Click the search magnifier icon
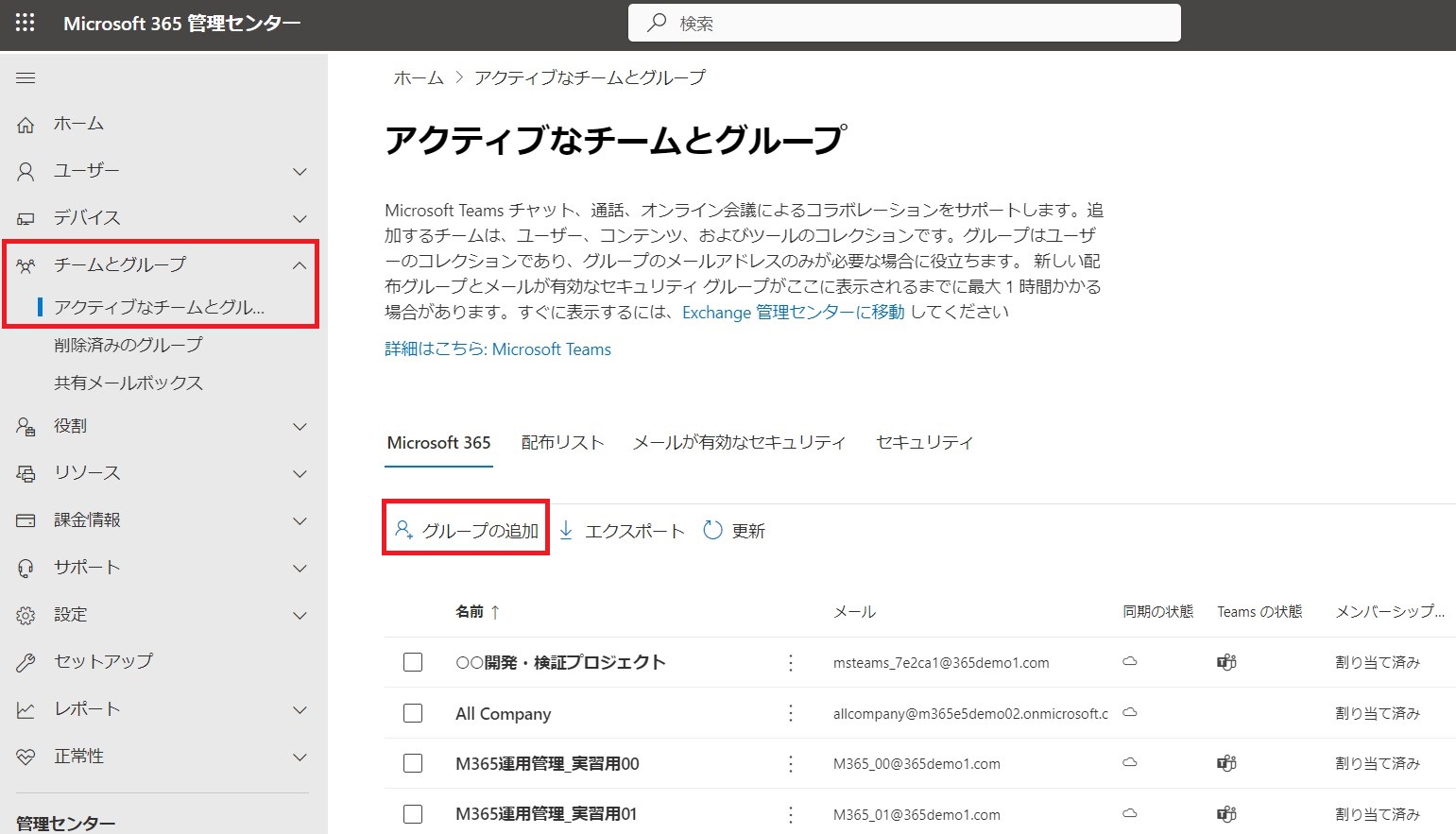This screenshot has height=834, width=1456. pos(656,23)
